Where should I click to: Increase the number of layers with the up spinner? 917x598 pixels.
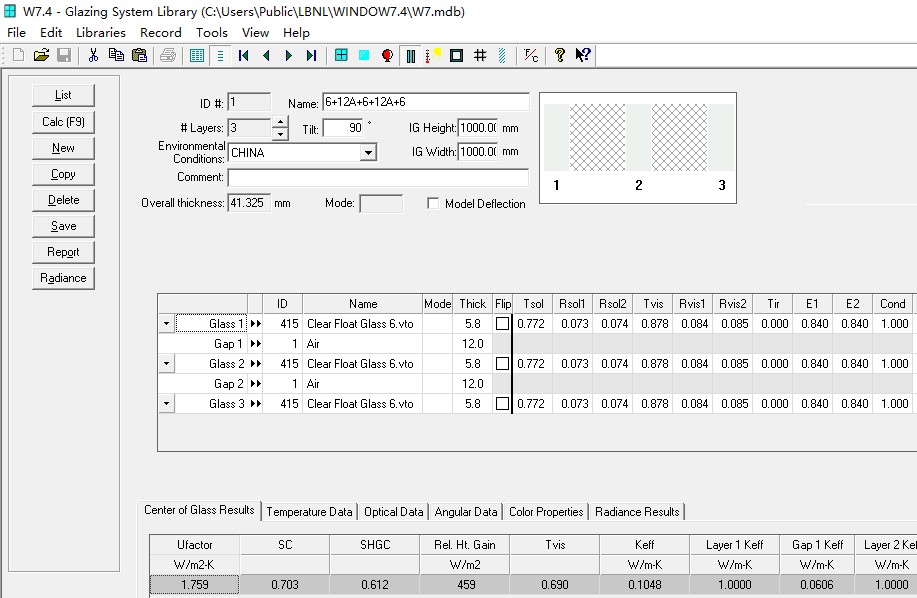pyautogui.click(x=278, y=123)
